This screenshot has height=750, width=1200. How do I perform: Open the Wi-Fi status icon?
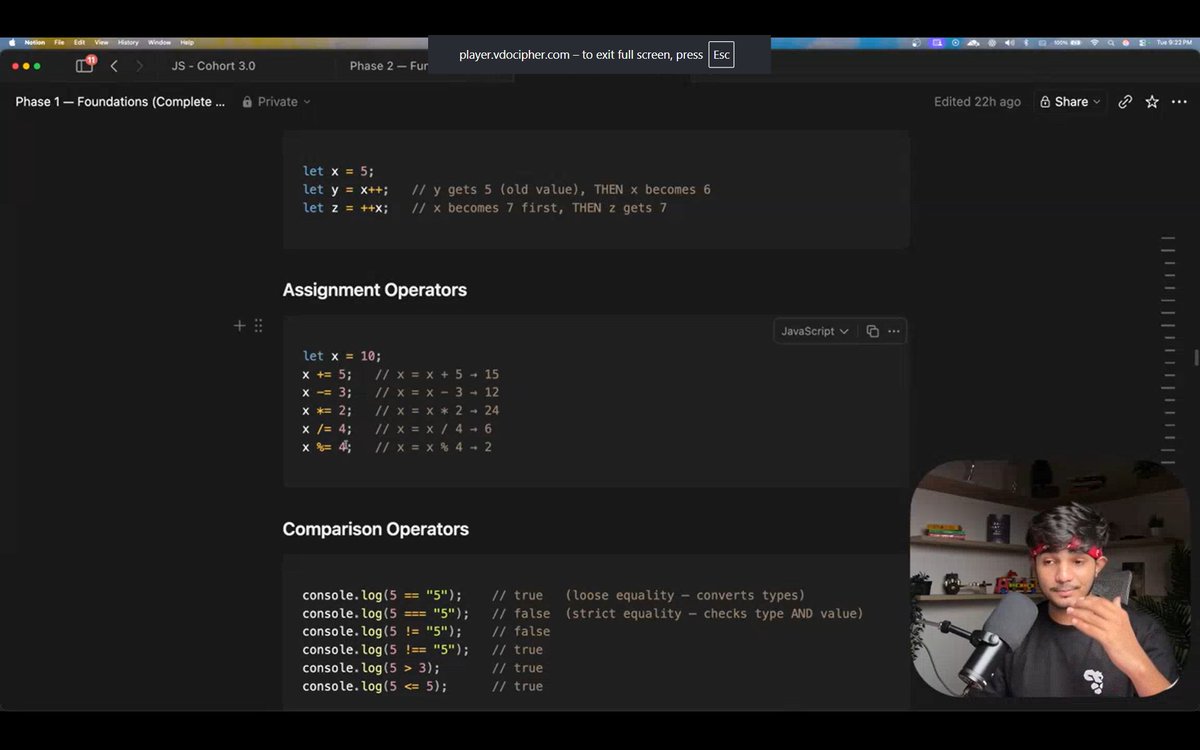1094,43
